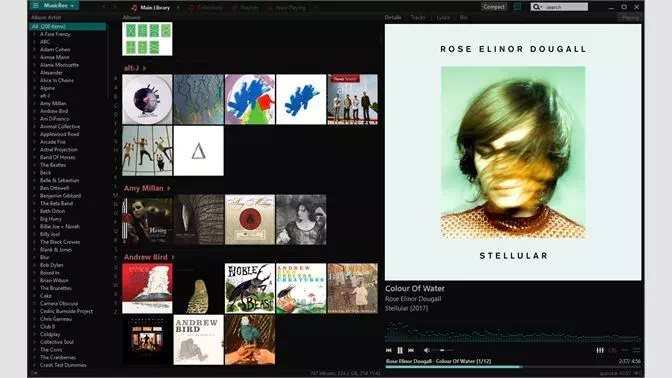Switch to the Collections tab
Image resolution: width=672 pixels, height=378 pixels.
pos(206,8)
